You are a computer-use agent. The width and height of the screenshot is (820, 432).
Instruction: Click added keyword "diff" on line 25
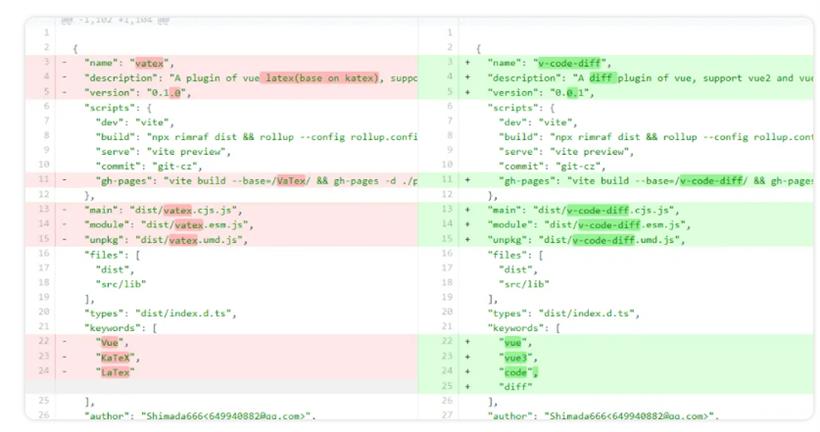pyautogui.click(x=515, y=387)
